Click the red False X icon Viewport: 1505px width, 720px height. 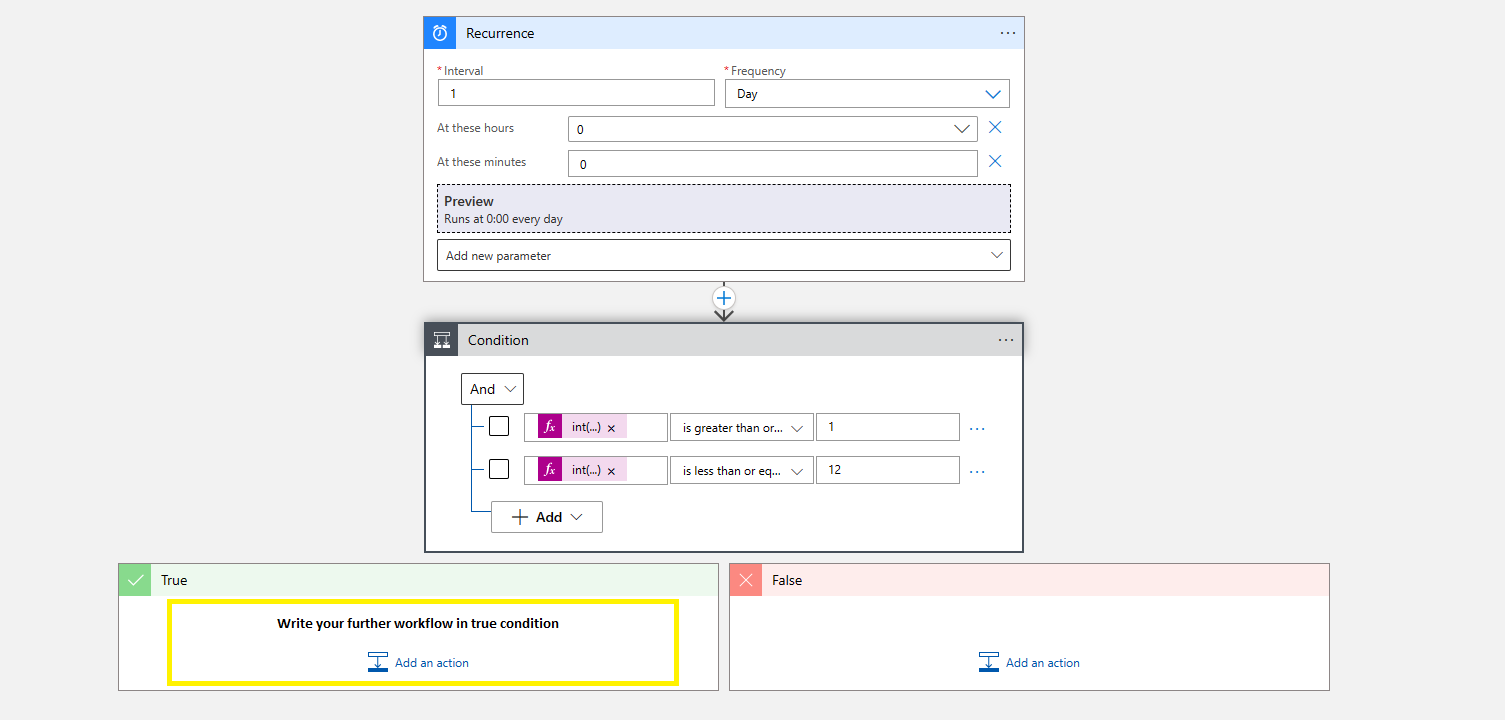746,580
